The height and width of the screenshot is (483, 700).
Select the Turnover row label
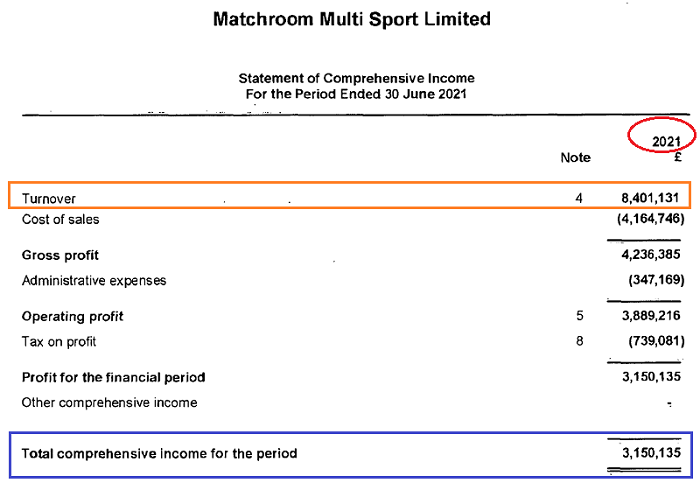49,199
